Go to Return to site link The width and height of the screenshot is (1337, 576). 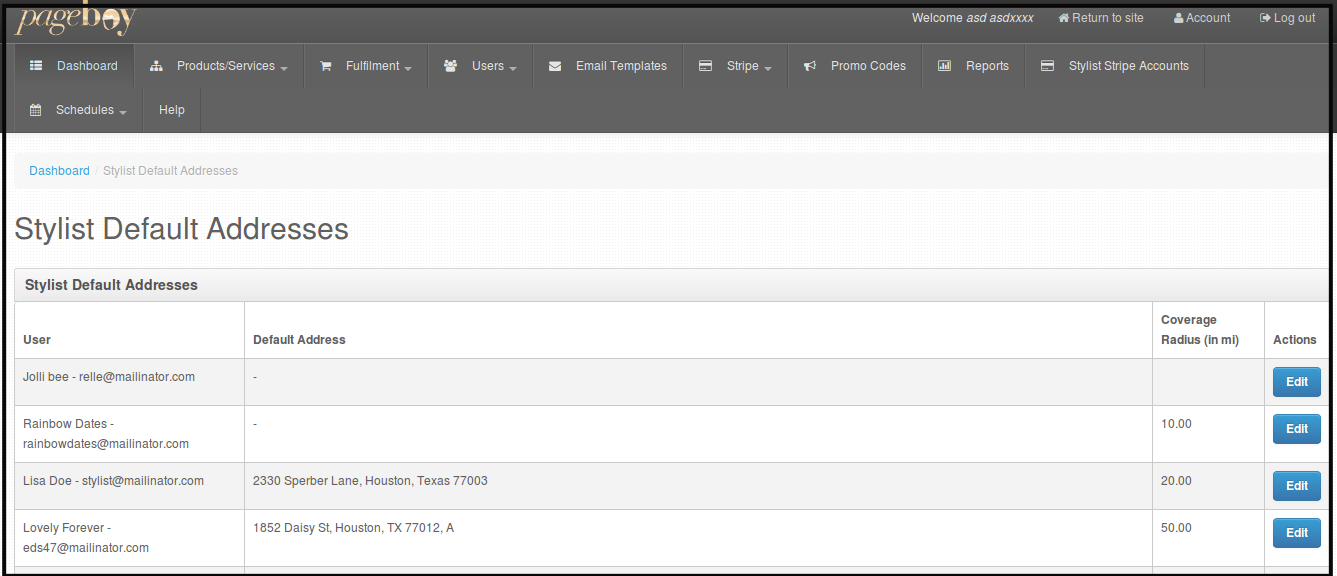(x=1101, y=18)
